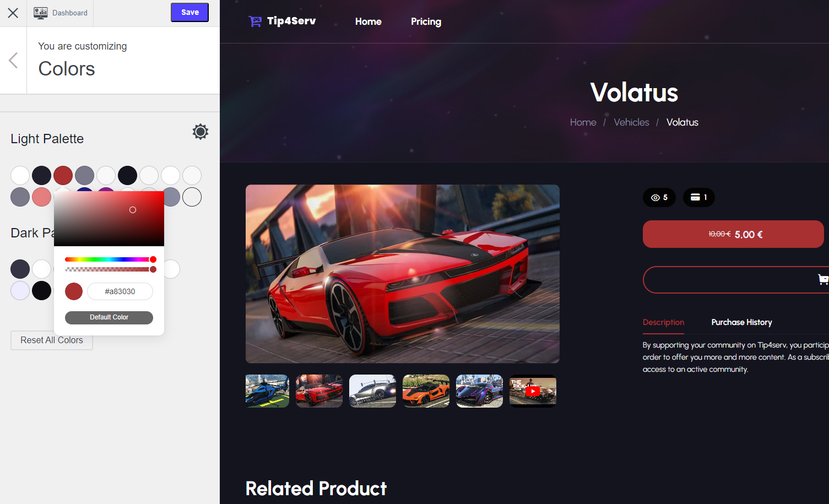
Task: Open the Dashboard monitor icon
Action: (x=40, y=13)
